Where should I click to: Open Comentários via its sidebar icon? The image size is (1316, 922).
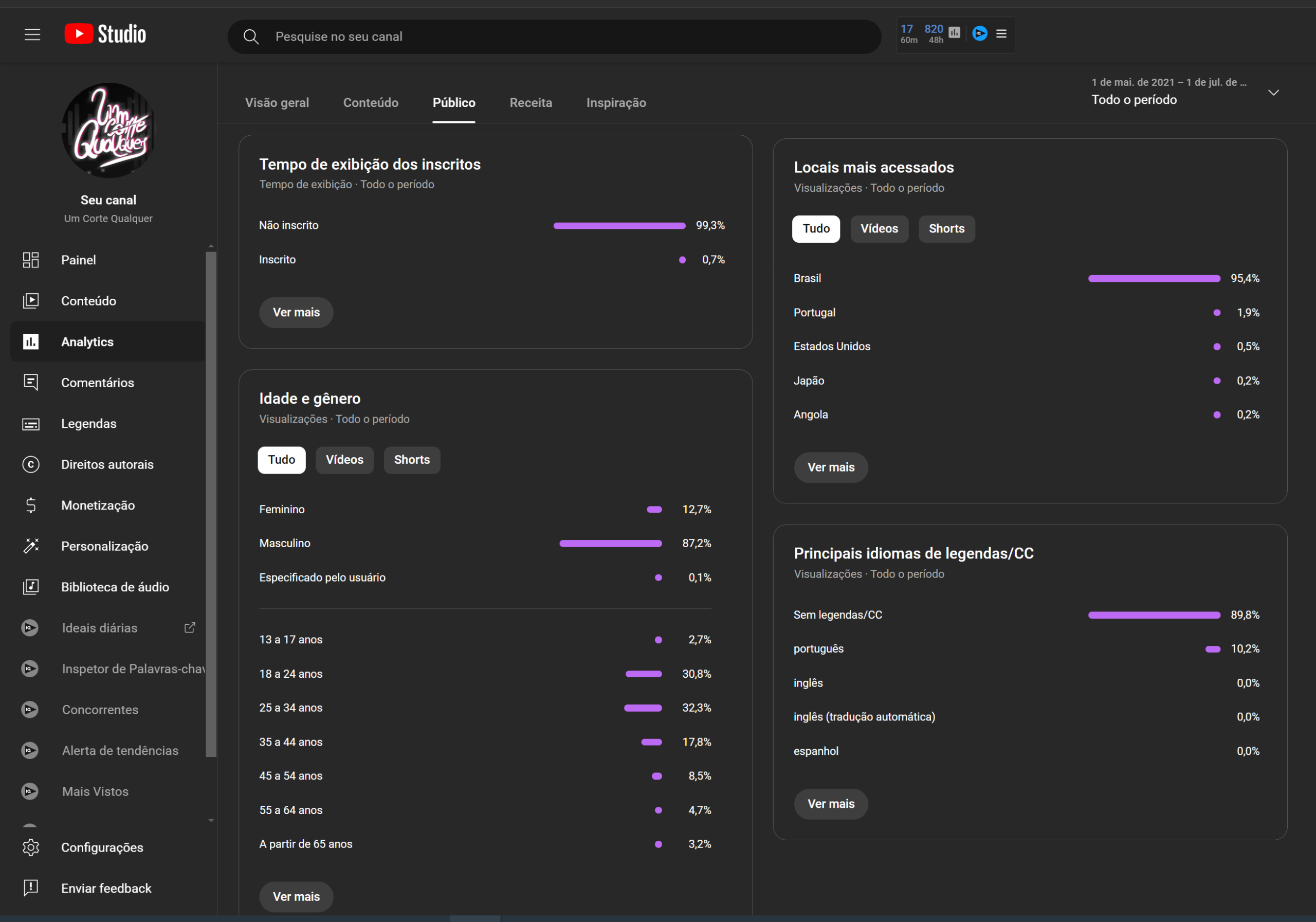click(31, 383)
